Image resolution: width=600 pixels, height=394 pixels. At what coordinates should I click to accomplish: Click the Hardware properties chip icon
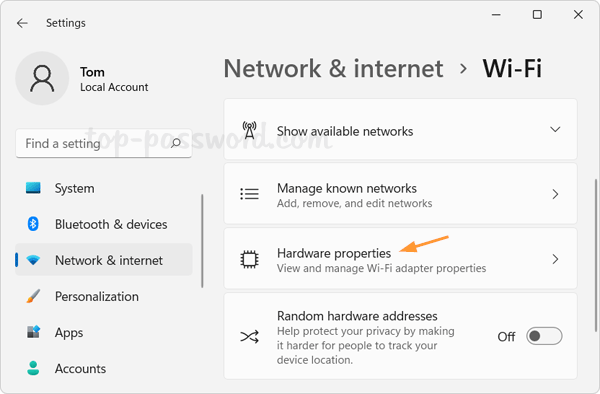pos(249,260)
